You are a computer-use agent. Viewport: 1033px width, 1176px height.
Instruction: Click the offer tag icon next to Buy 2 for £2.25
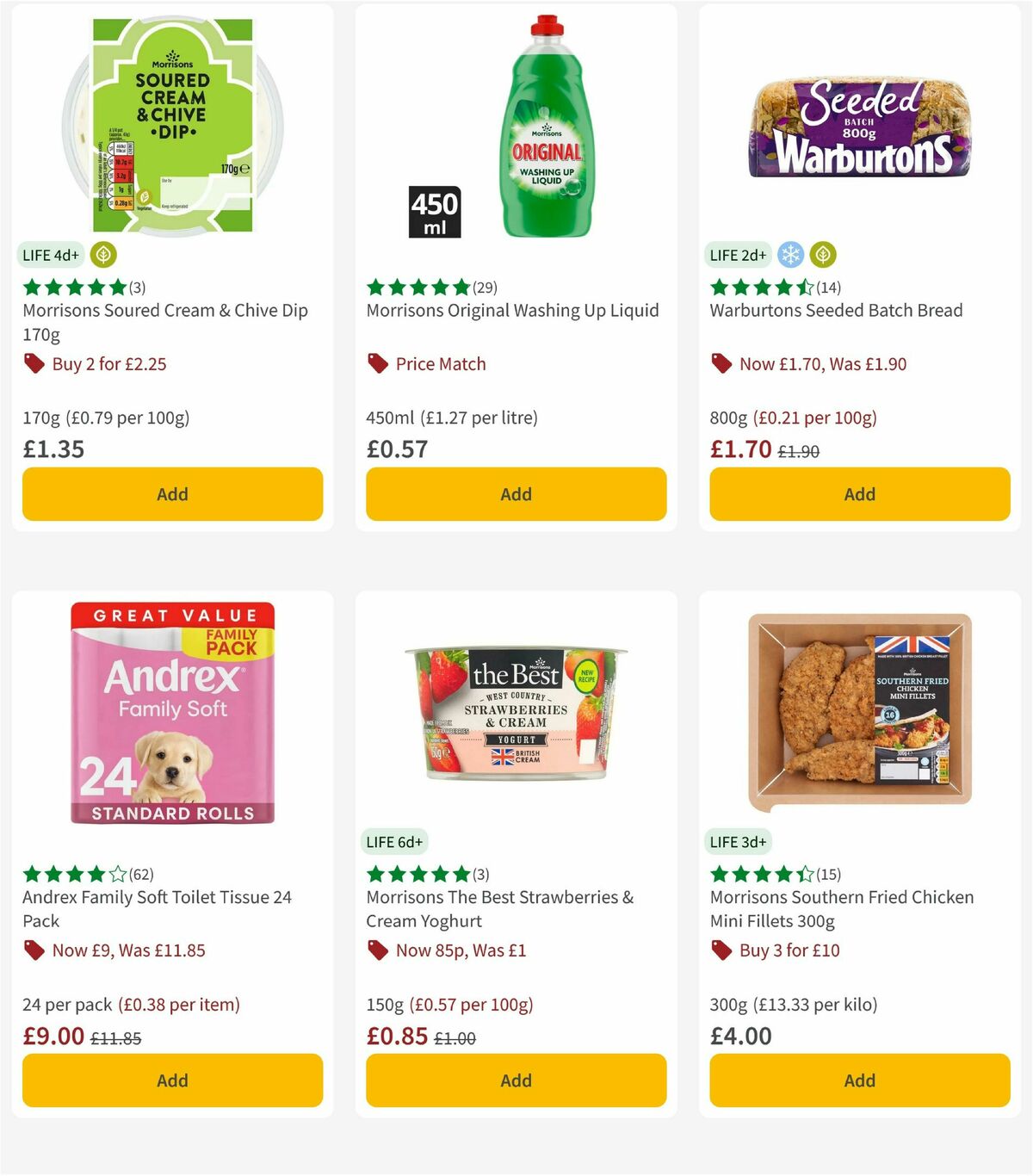34,363
